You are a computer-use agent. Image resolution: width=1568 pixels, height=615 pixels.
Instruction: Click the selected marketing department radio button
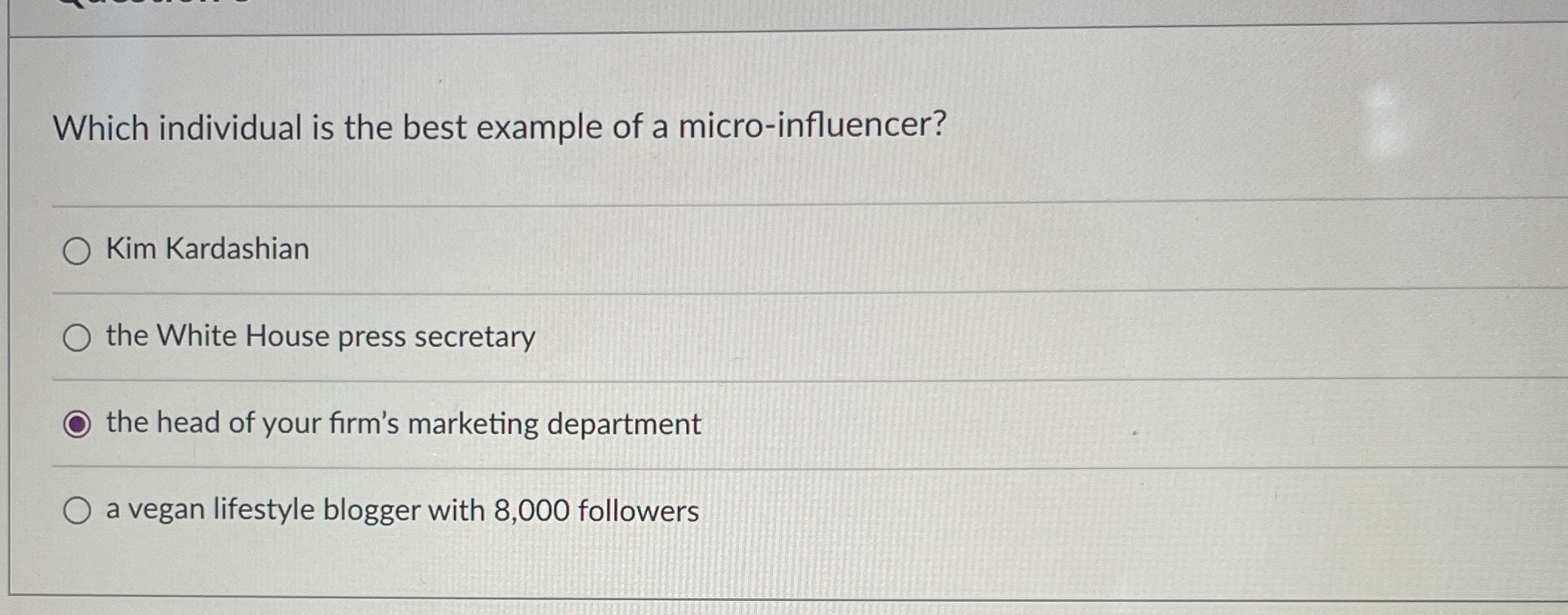point(79,422)
